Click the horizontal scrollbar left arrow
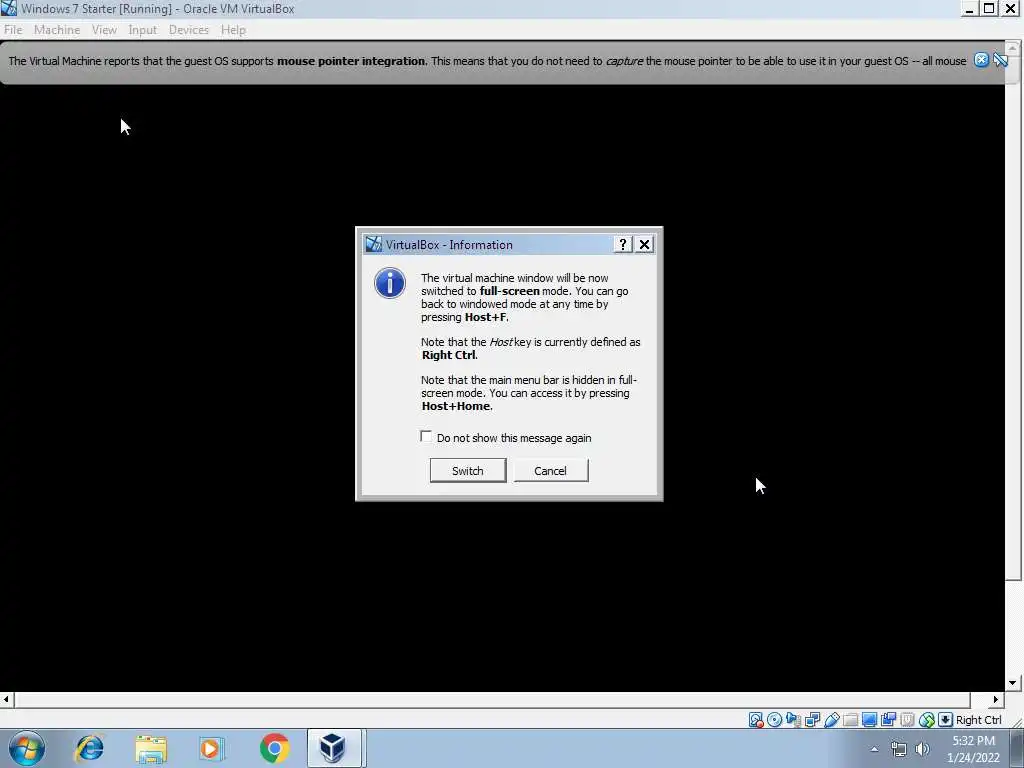Viewport: 1024px width, 768px height. tap(7, 699)
